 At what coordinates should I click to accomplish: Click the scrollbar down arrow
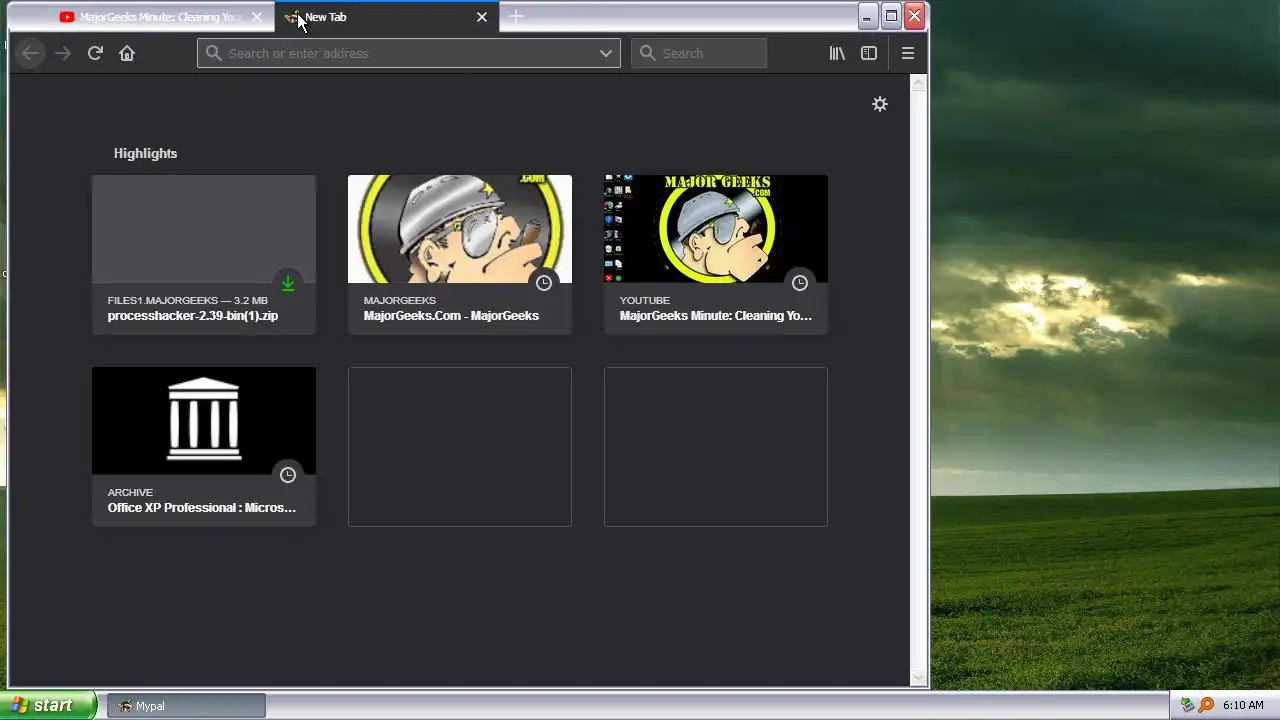pos(918,678)
